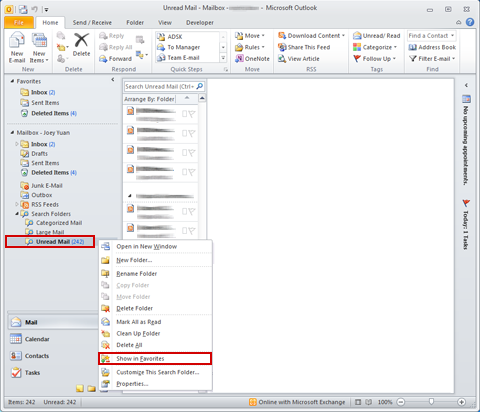Choose Mark All as Read
Viewport: 480px width, 412px height.
point(155,322)
